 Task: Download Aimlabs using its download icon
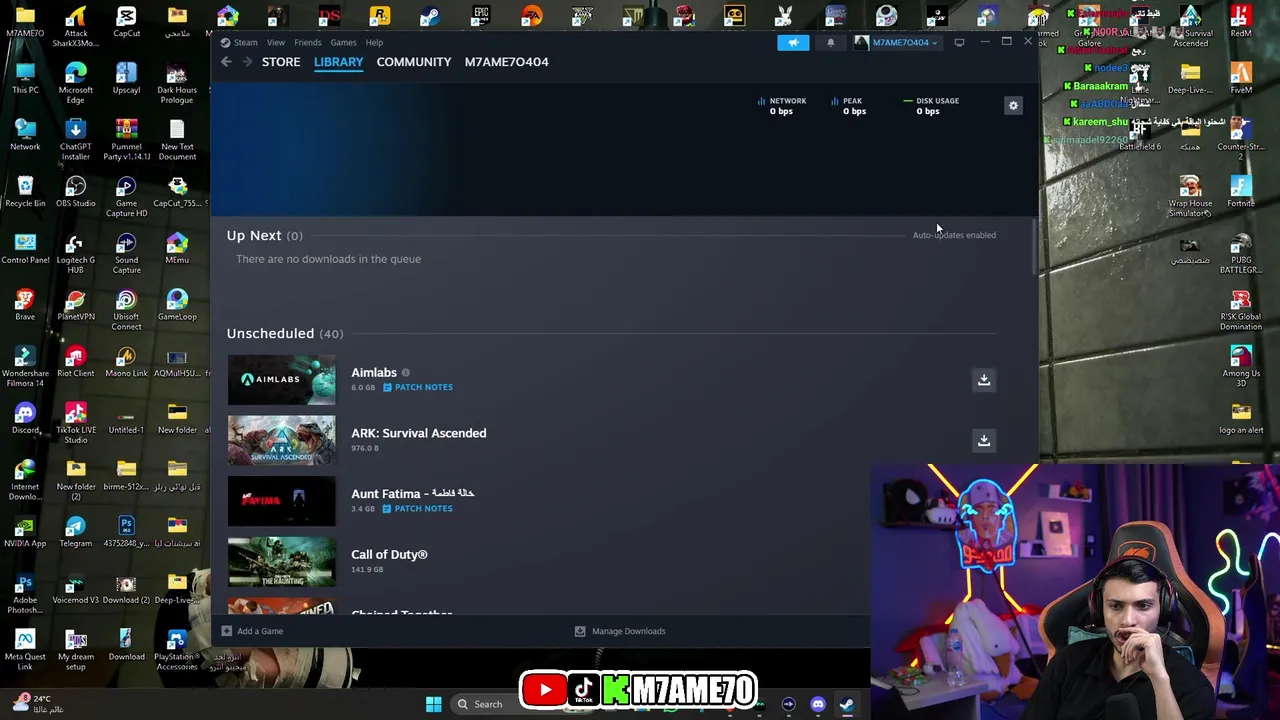(x=984, y=380)
